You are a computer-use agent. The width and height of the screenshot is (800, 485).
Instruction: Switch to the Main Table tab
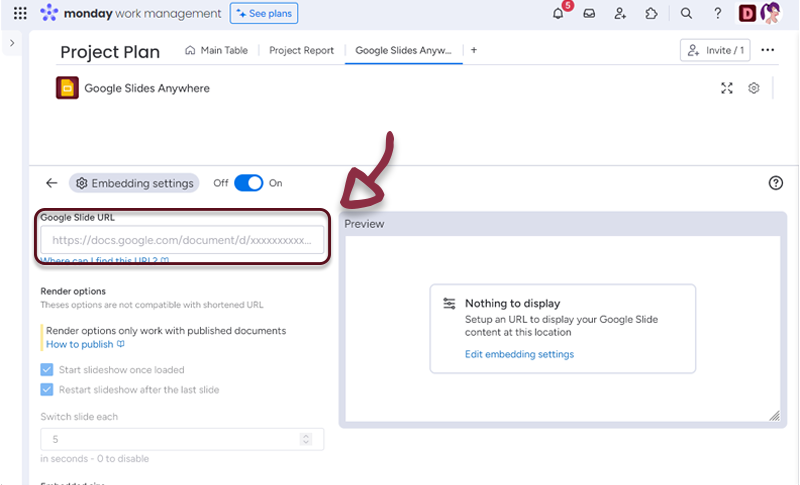(x=218, y=50)
